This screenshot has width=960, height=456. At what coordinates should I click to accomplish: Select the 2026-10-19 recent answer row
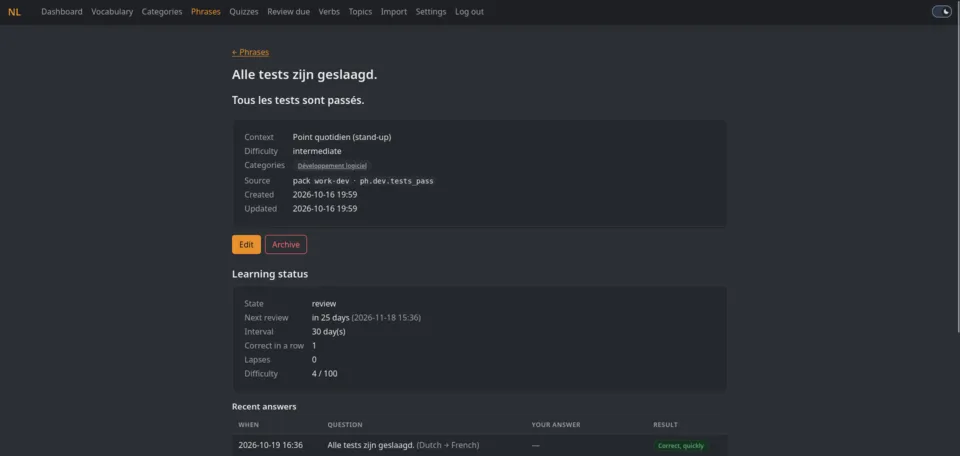pyautogui.click(x=479, y=445)
